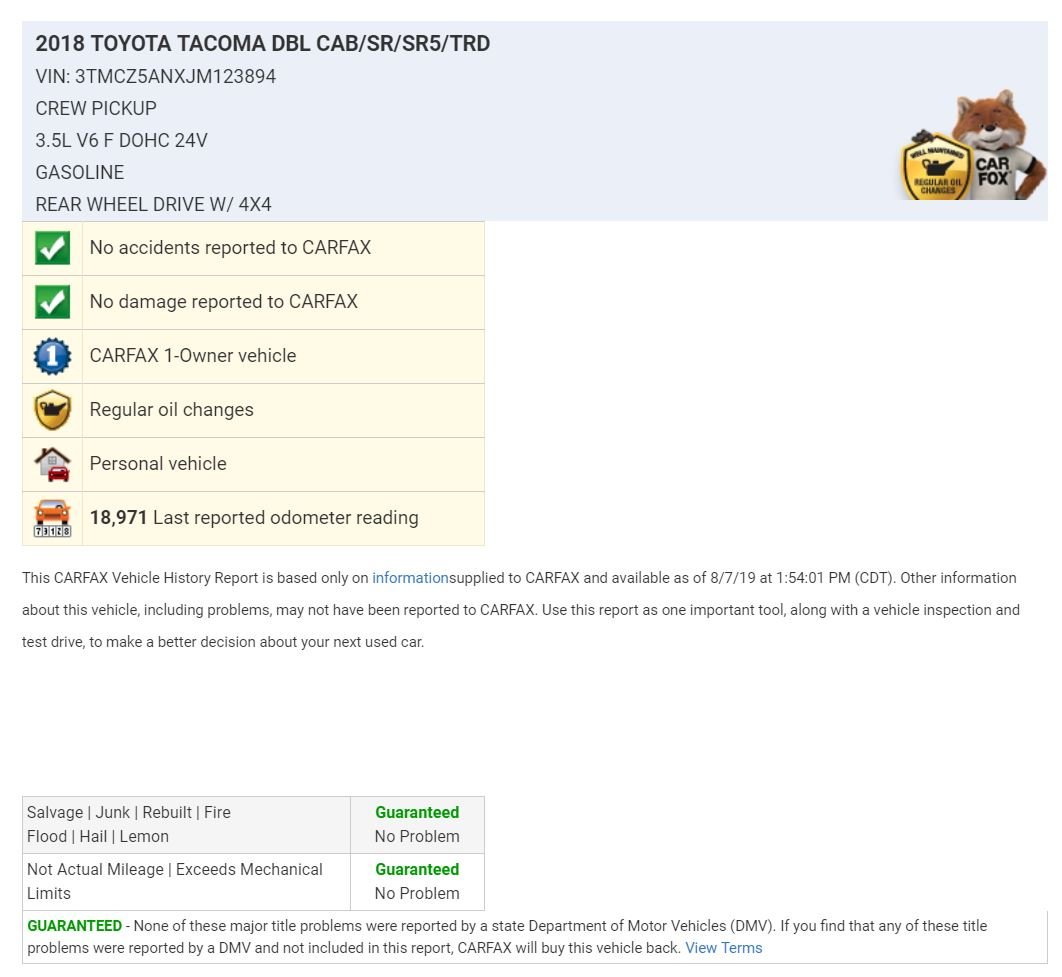The width and height of the screenshot is (1062, 977).
Task: Click the green checkmark beside No accidents reported
Action: [52, 248]
